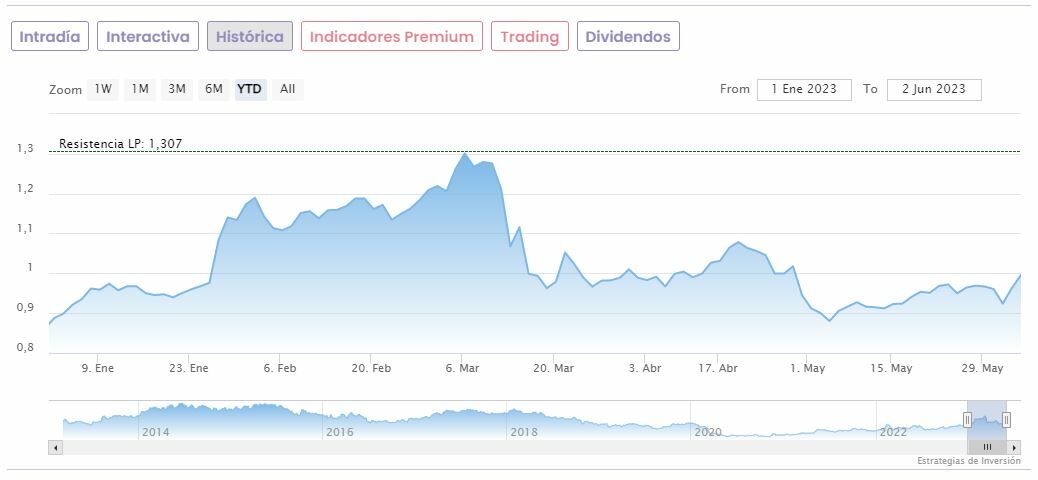The image size is (1038, 480).
Task: Go to the Trading section
Action: coord(530,37)
